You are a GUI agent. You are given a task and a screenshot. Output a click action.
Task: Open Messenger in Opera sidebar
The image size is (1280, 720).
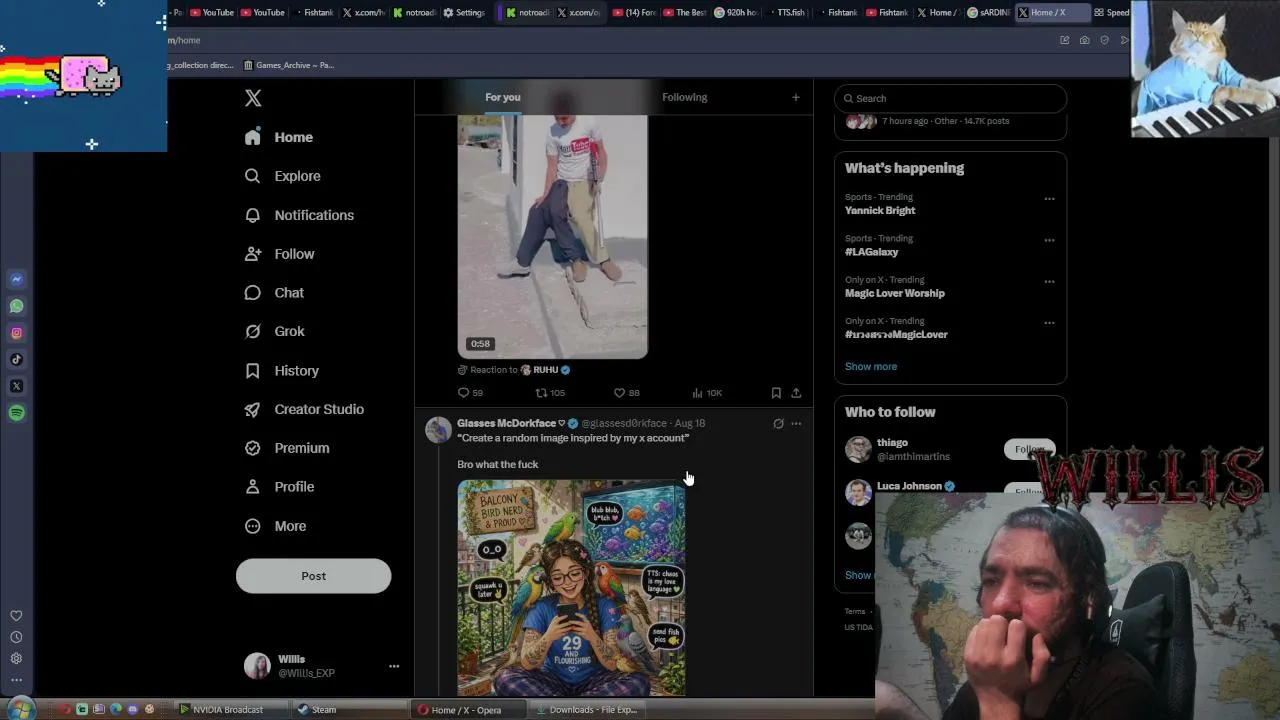[16, 280]
